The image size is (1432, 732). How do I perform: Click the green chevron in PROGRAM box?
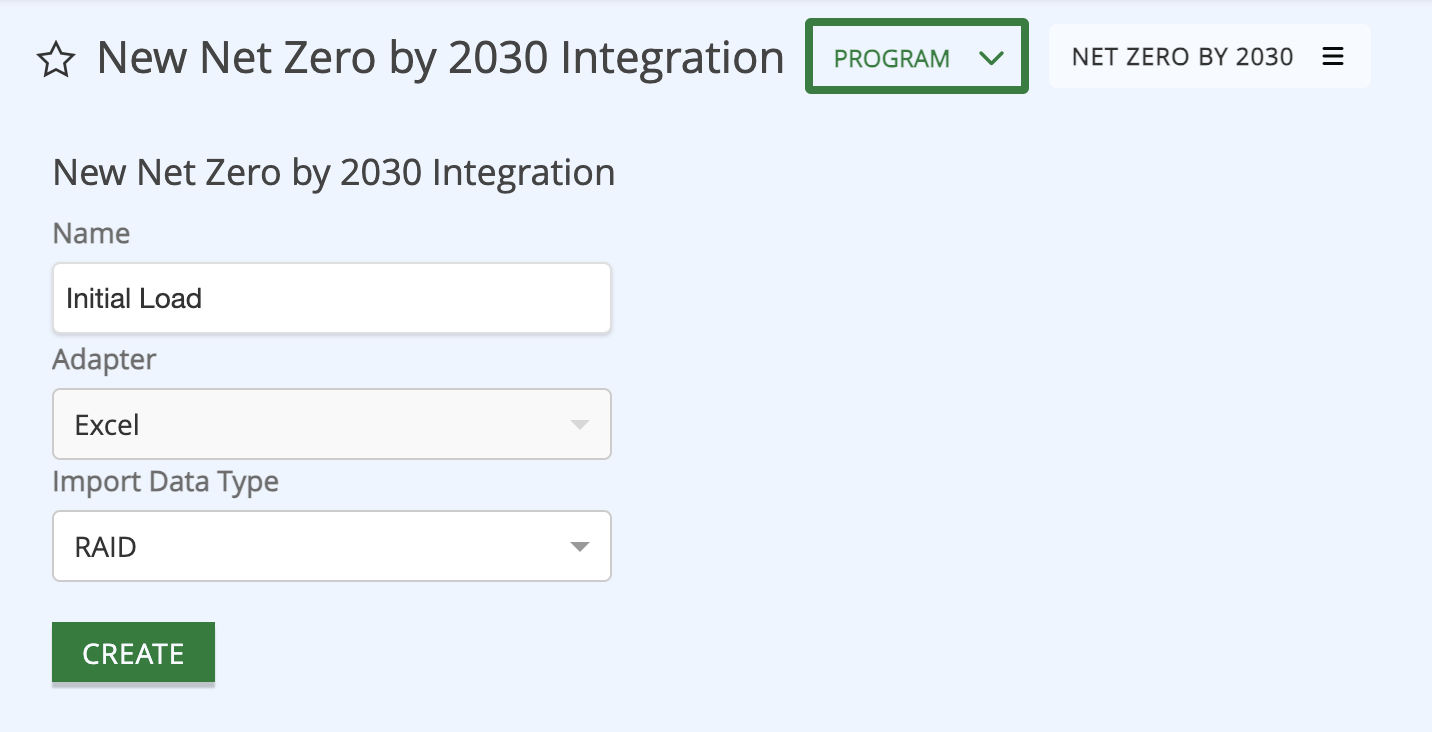[991, 58]
